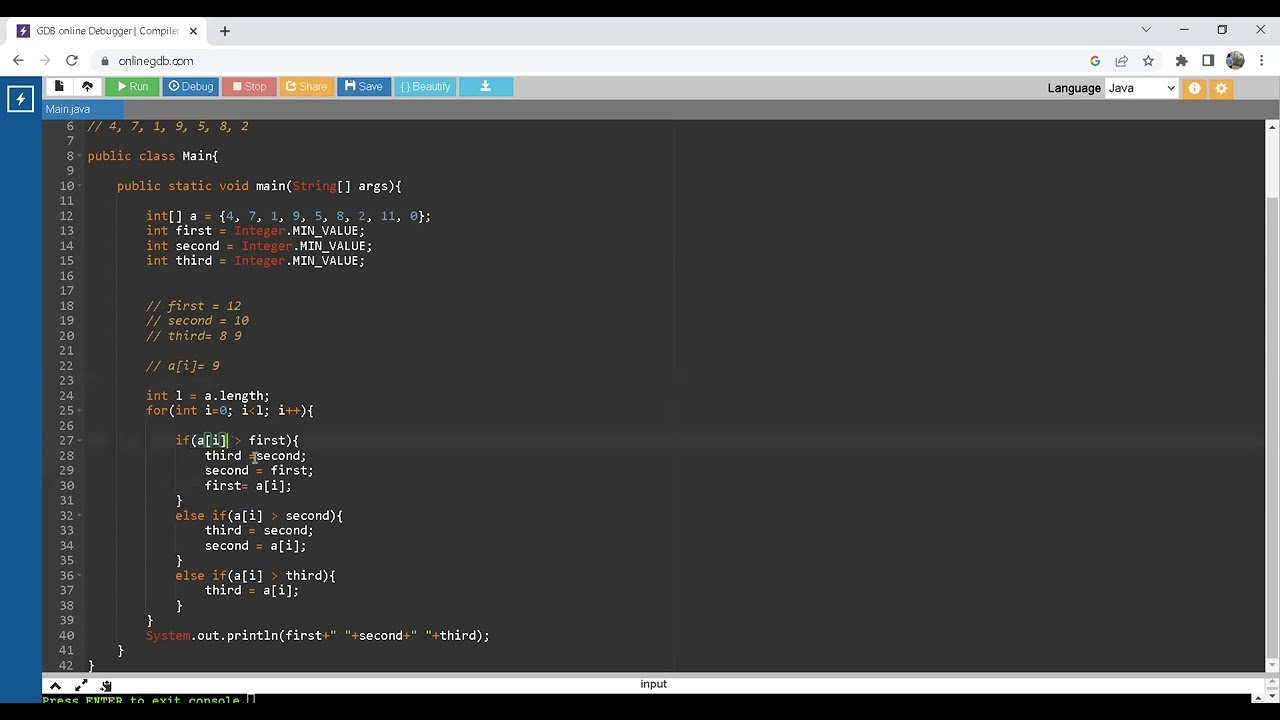Collapse the console with the up chevron icon
Screen dimensions: 1280x720
click(55, 686)
